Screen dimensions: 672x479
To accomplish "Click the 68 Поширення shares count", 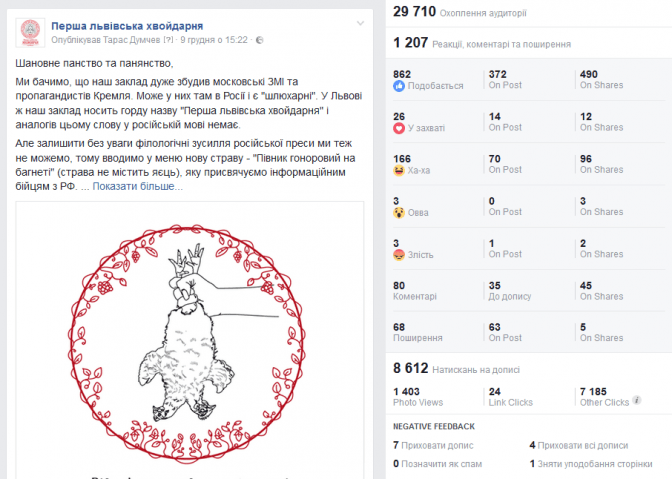I will (x=418, y=332).
